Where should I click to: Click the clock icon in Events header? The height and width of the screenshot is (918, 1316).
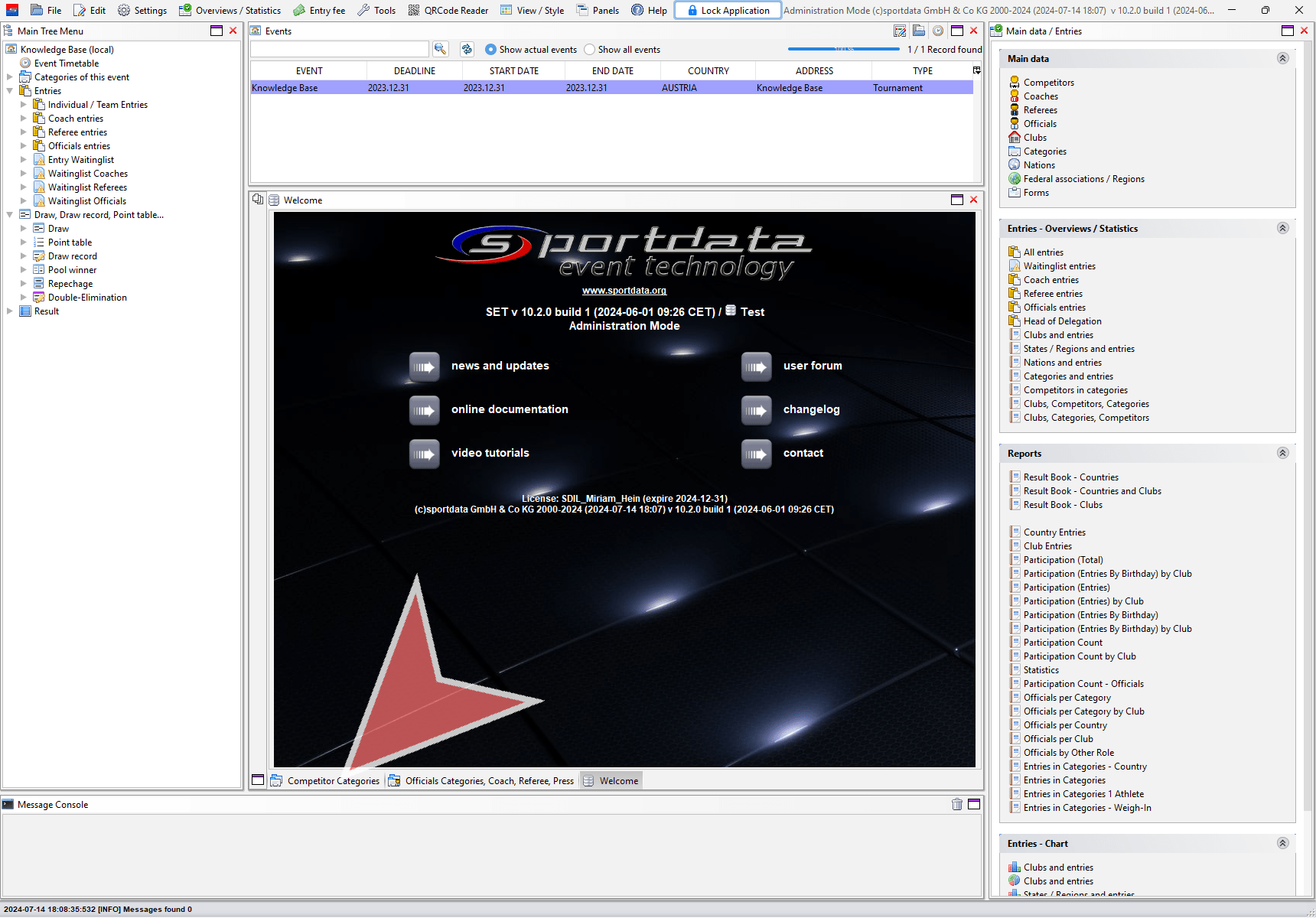937,31
